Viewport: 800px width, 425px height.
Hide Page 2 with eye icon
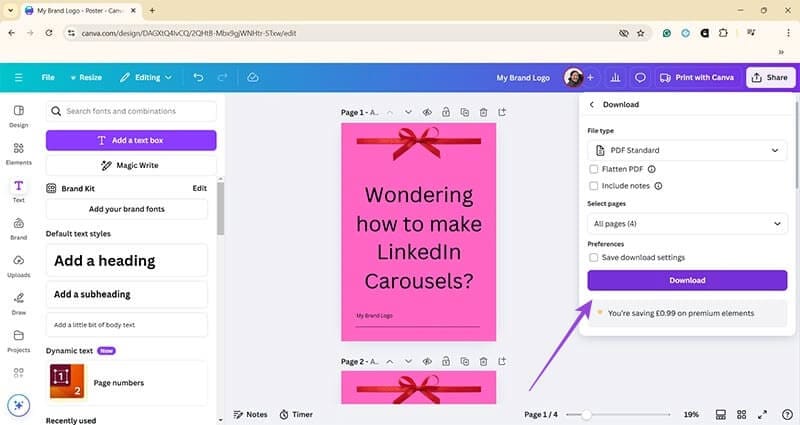(x=427, y=361)
